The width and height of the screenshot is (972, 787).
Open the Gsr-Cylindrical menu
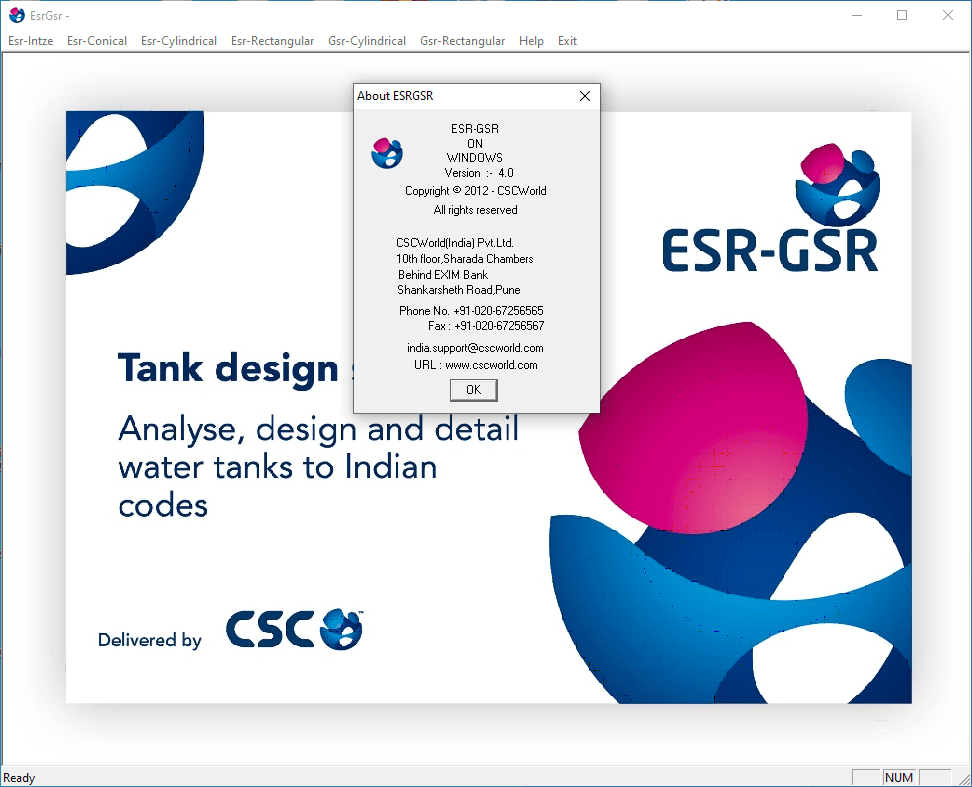coord(367,41)
